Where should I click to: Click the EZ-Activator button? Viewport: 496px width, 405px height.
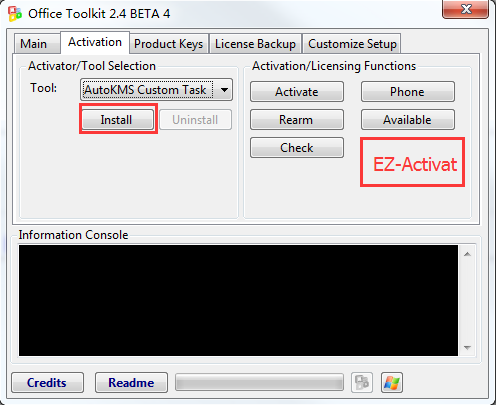click(413, 162)
